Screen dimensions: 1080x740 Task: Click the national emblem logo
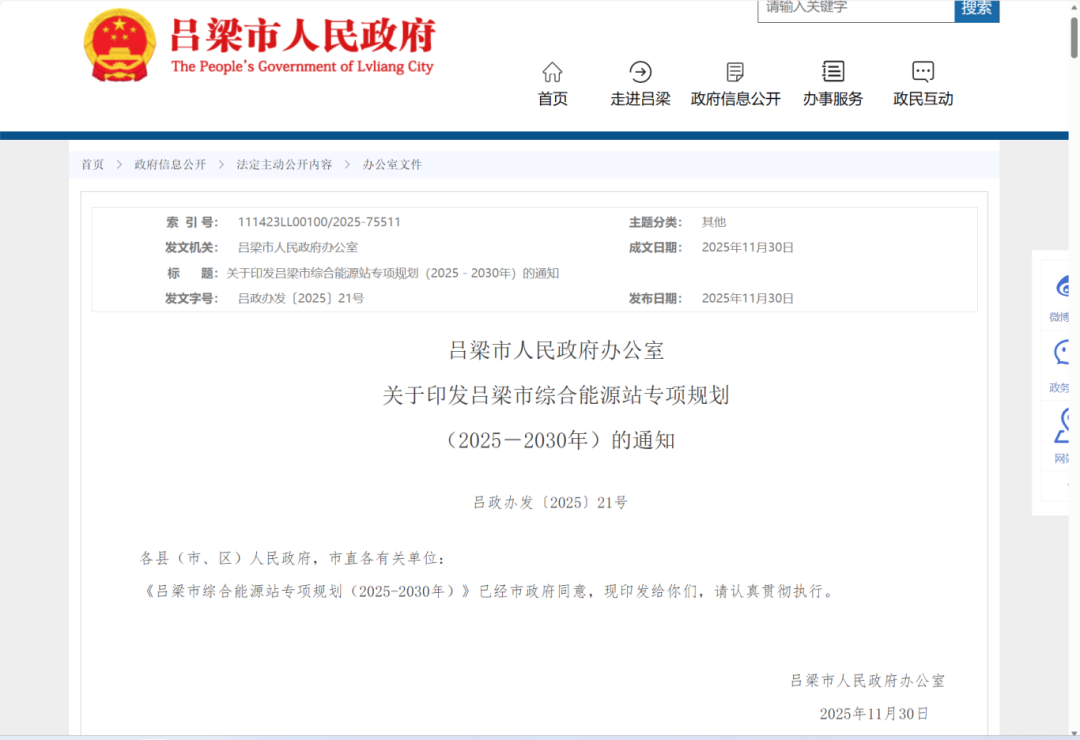119,45
